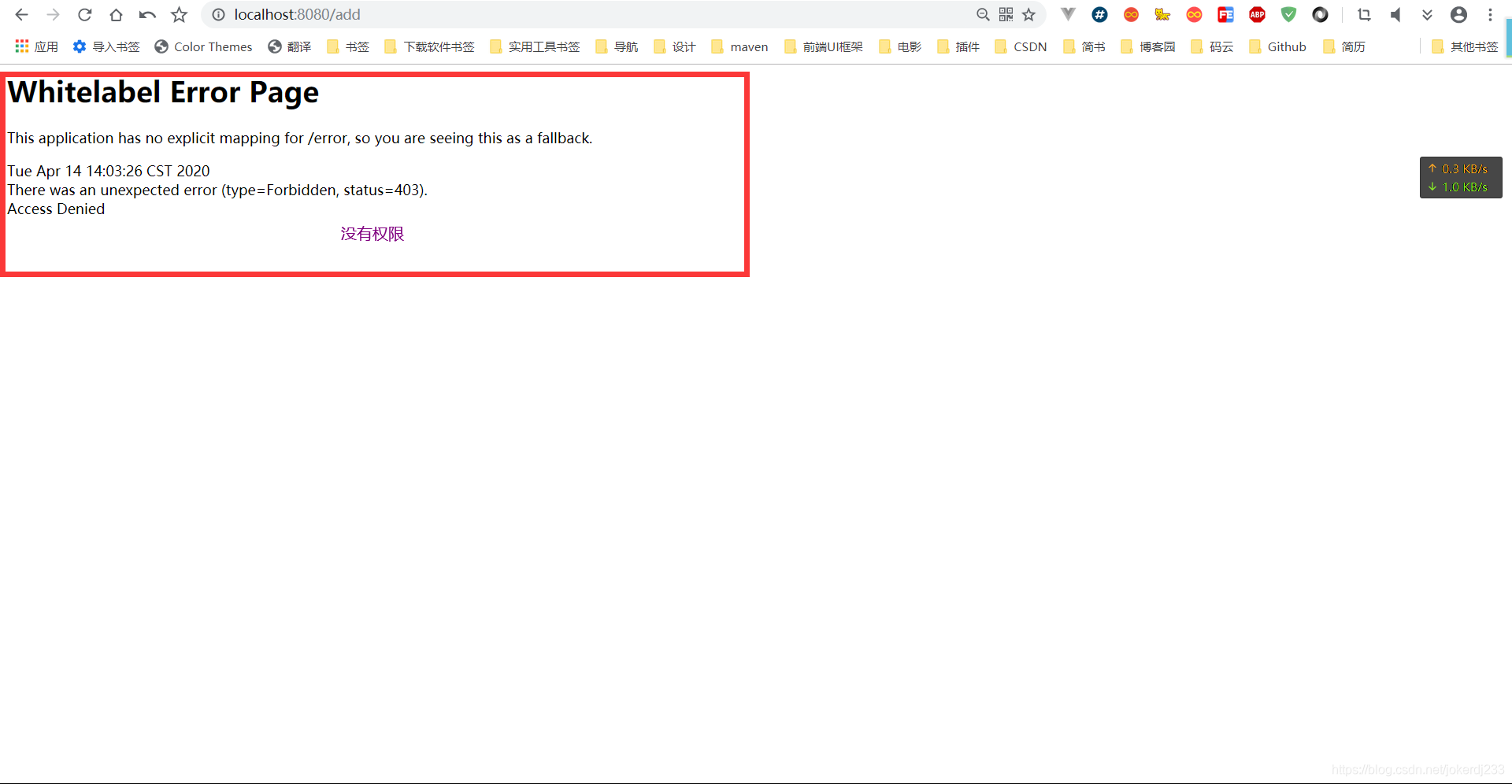Viewport: 1512px width, 784px height.
Task: Open the user profile menu
Action: [1459, 14]
